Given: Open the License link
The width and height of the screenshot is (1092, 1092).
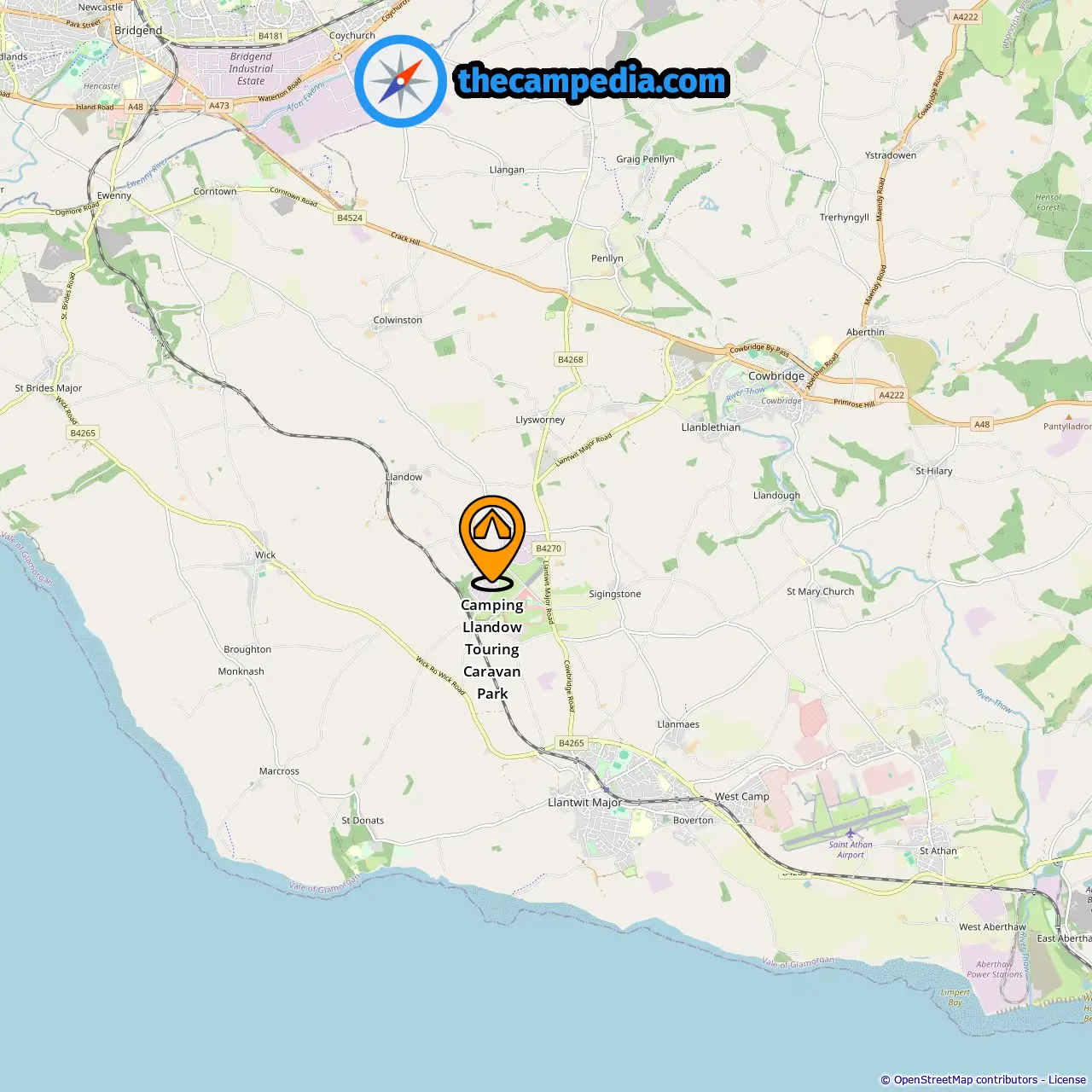Looking at the screenshot, I should point(1067,1080).
